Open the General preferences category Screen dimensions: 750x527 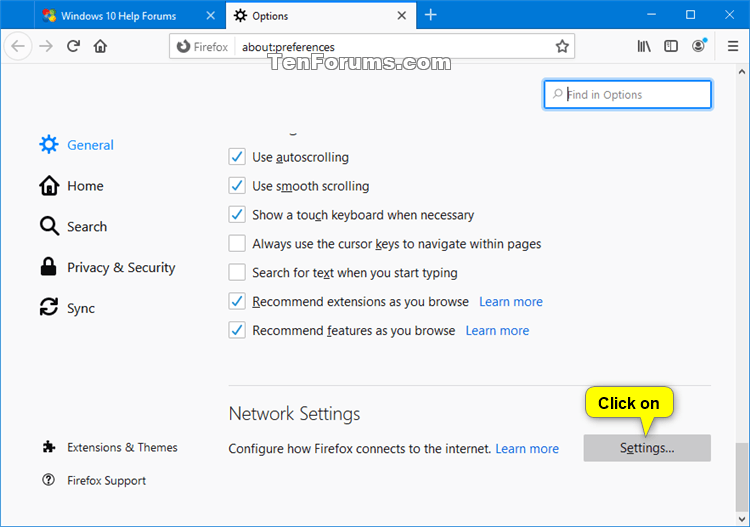coord(77,145)
